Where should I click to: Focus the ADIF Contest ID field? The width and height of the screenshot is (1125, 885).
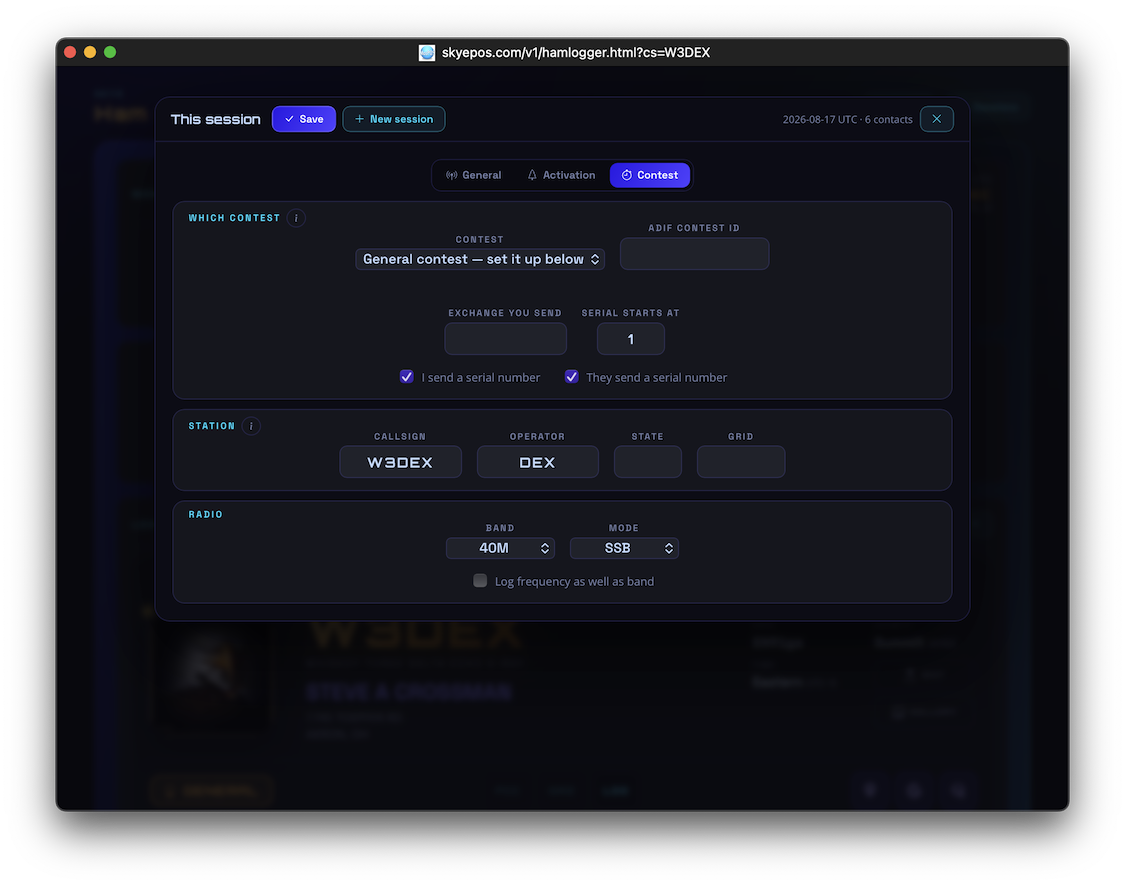pyautogui.click(x=695, y=254)
